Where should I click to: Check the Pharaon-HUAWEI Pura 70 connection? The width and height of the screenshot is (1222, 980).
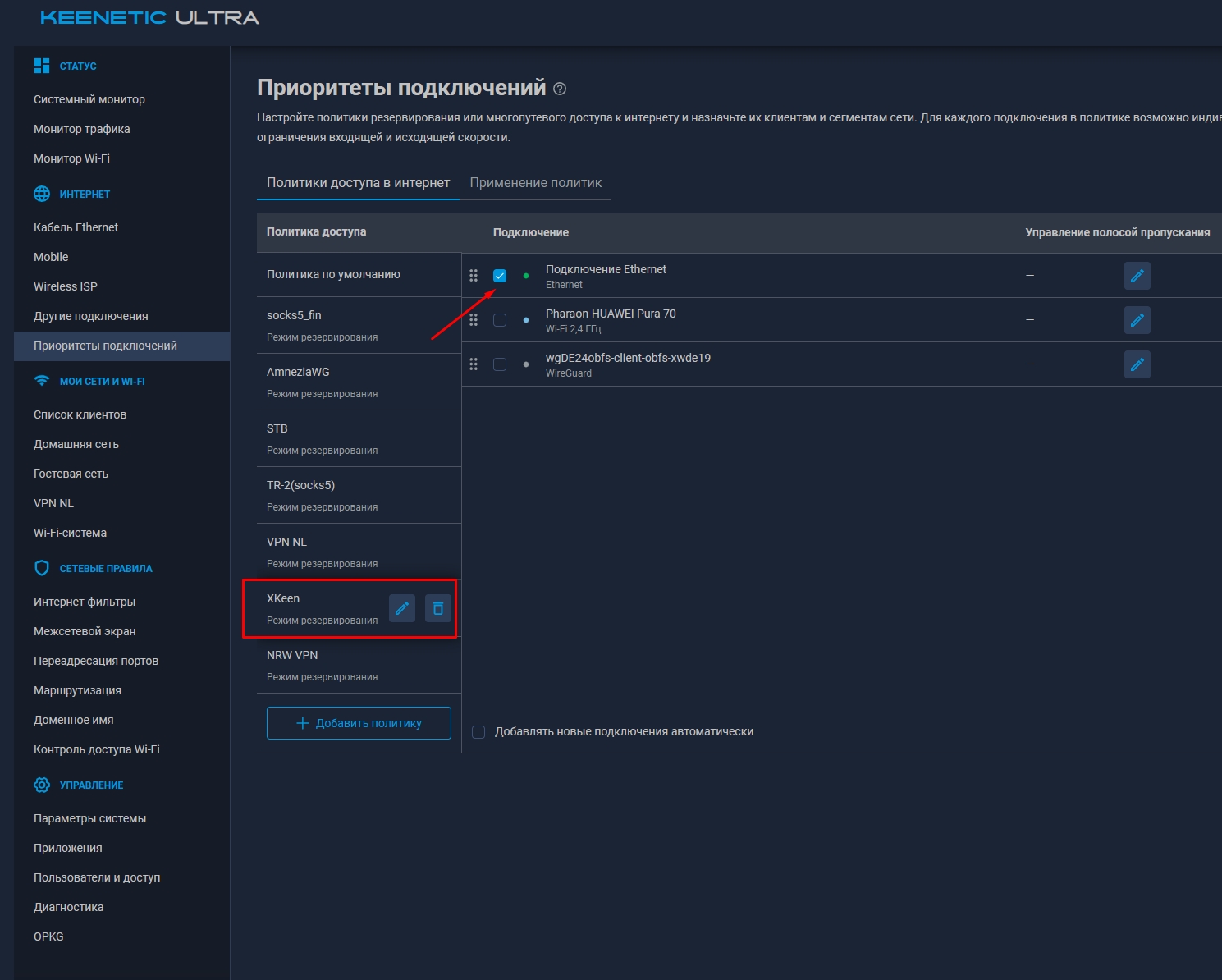point(500,320)
